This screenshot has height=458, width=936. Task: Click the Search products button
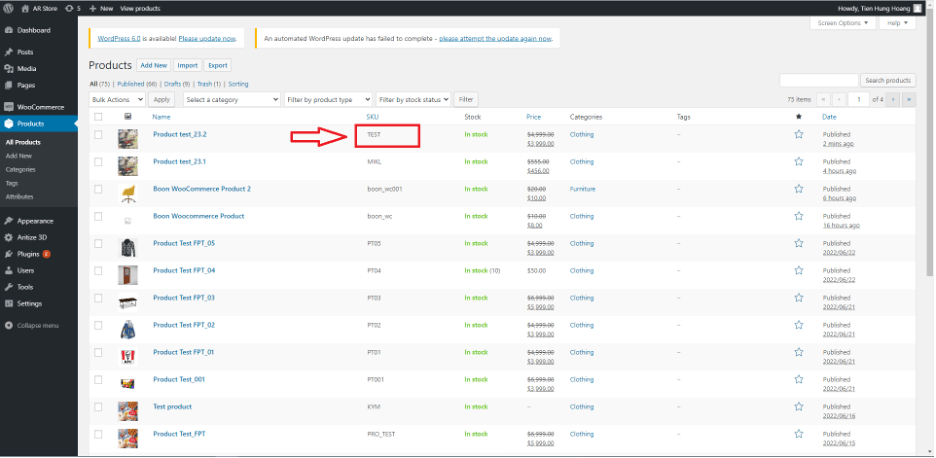point(888,80)
